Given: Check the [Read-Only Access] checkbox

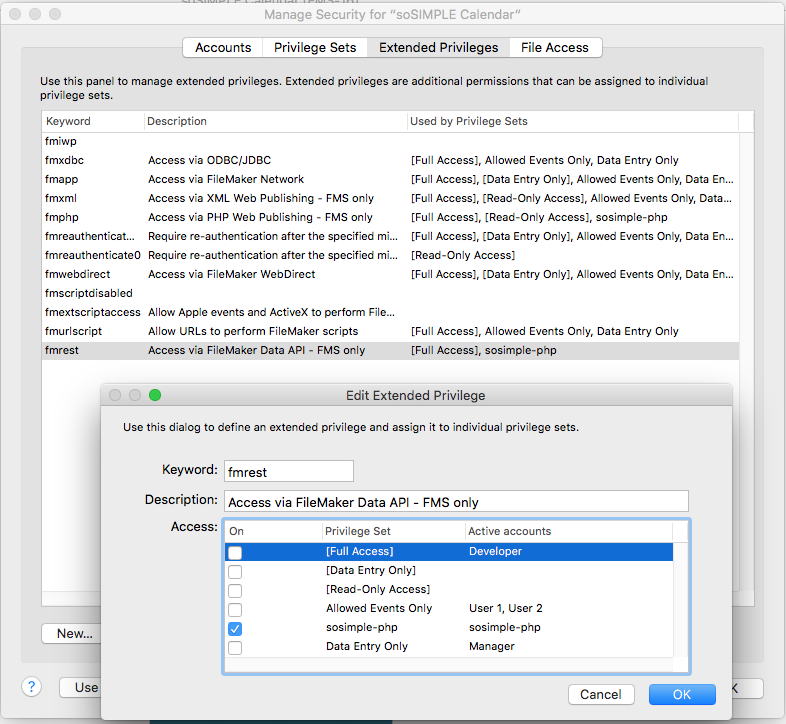Looking at the screenshot, I should click(x=235, y=590).
